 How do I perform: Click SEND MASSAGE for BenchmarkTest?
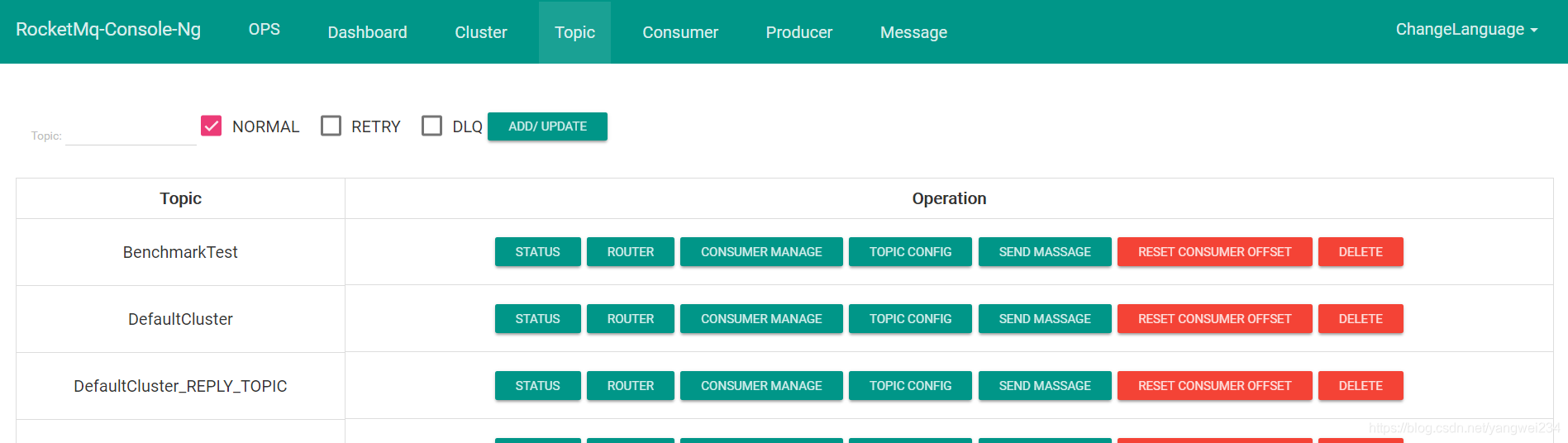[x=1045, y=252]
